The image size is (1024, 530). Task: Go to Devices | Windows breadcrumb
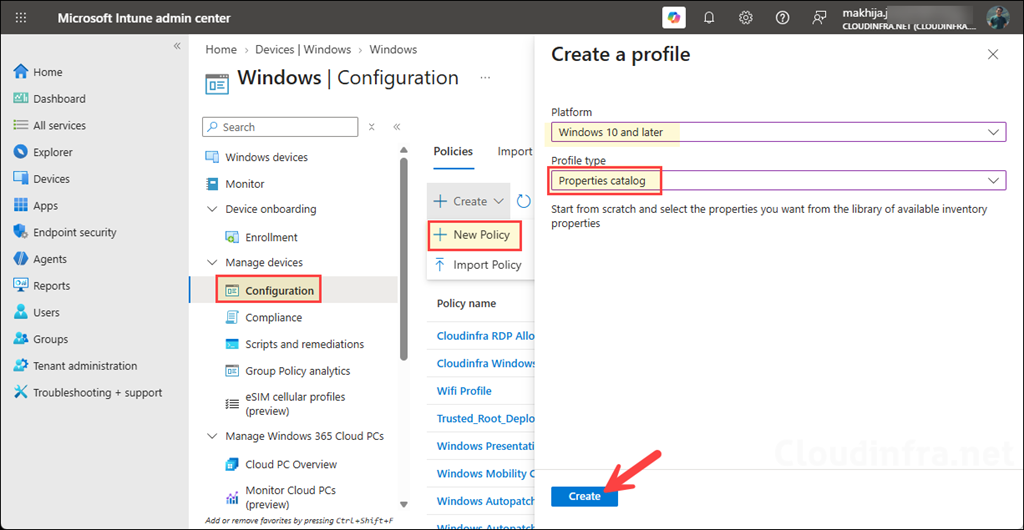click(x=303, y=50)
